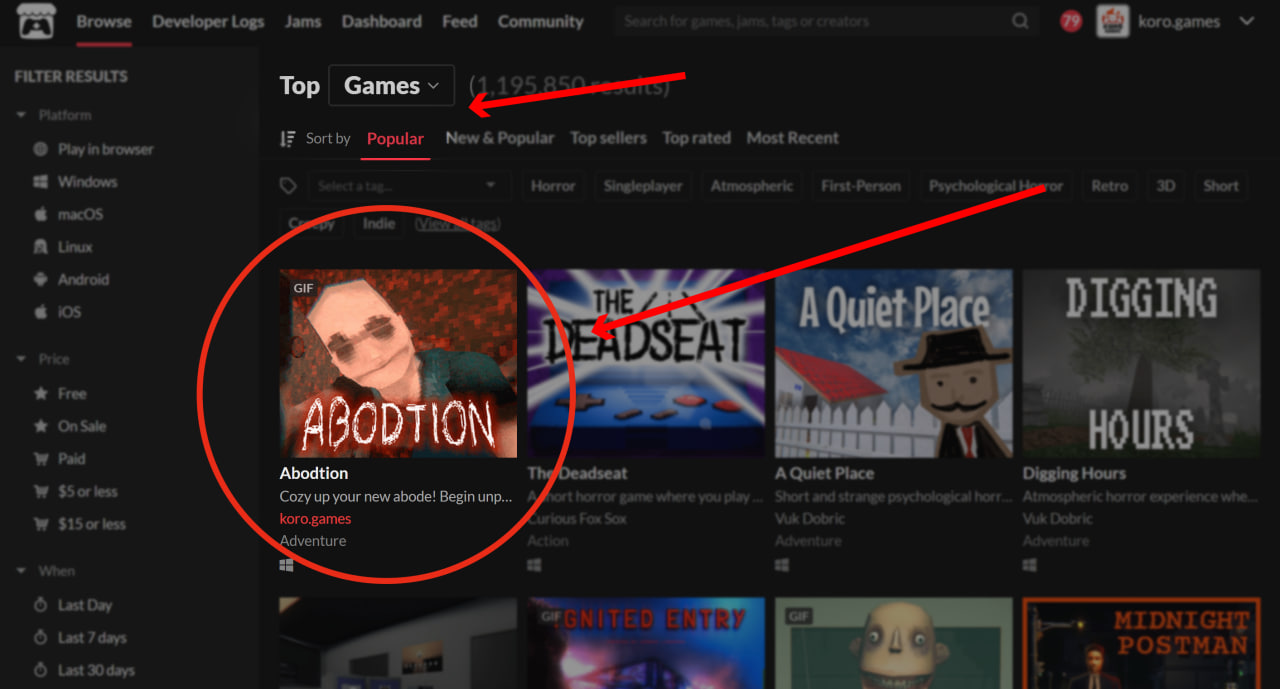Open the Browse tab

point(104,21)
